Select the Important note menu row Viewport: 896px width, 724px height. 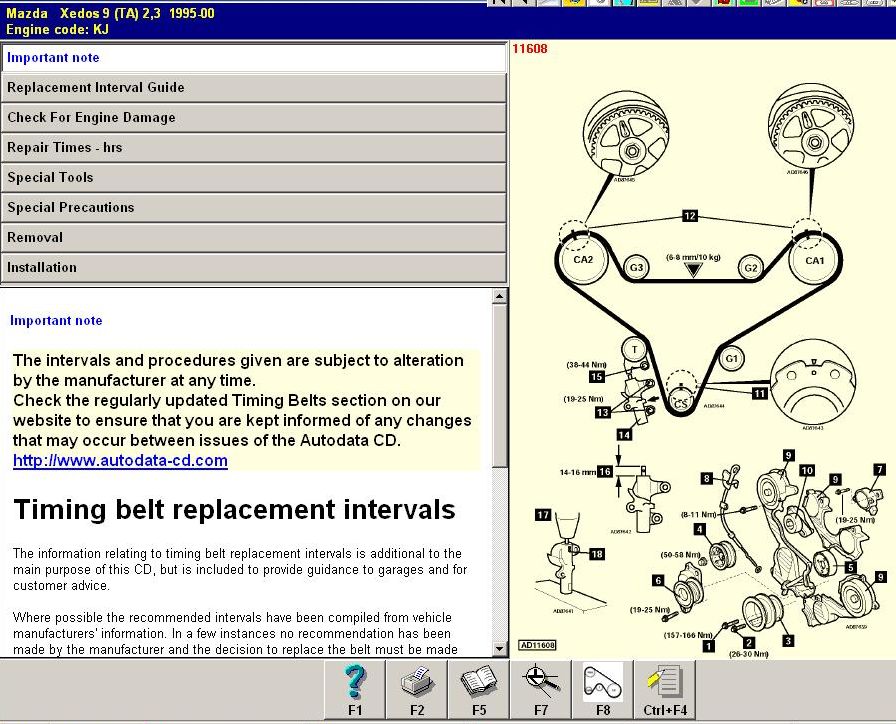[254, 58]
